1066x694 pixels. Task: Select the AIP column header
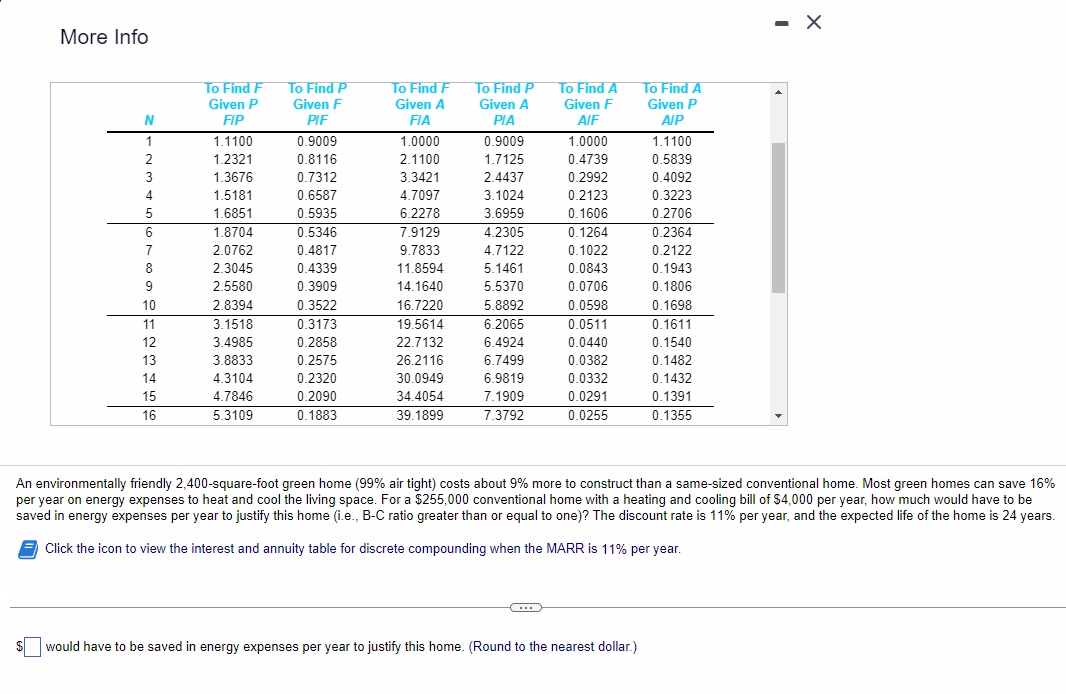672,120
